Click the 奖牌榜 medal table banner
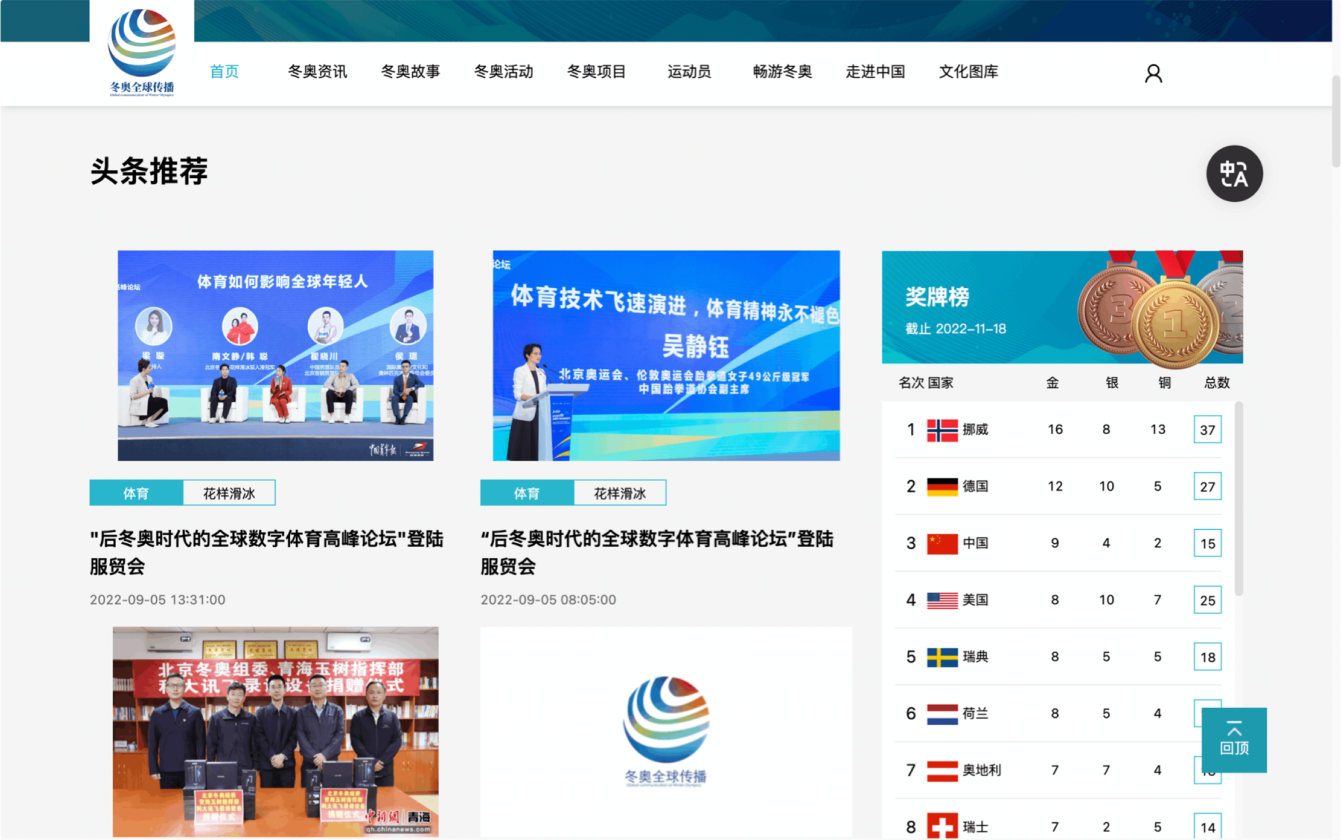Viewport: 1342px width, 840px height. (x=1062, y=307)
